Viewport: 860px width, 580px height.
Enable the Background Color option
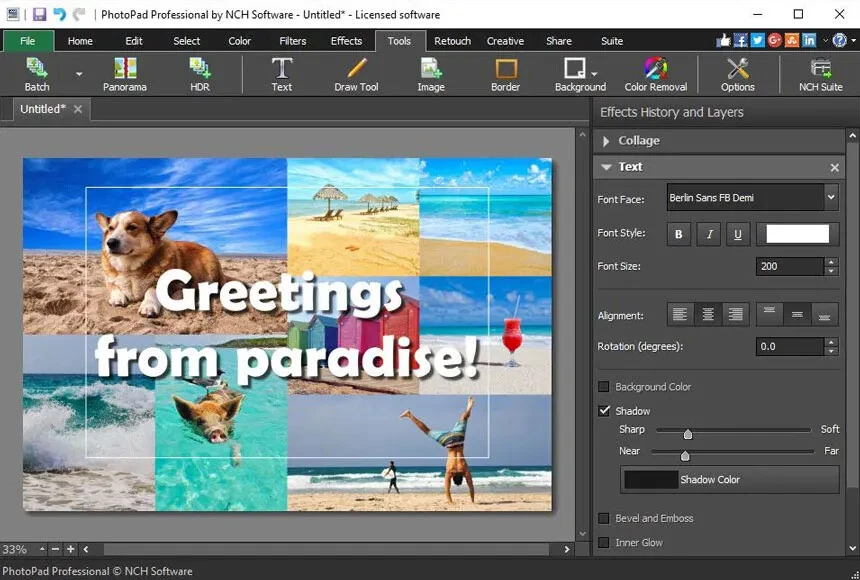(604, 387)
